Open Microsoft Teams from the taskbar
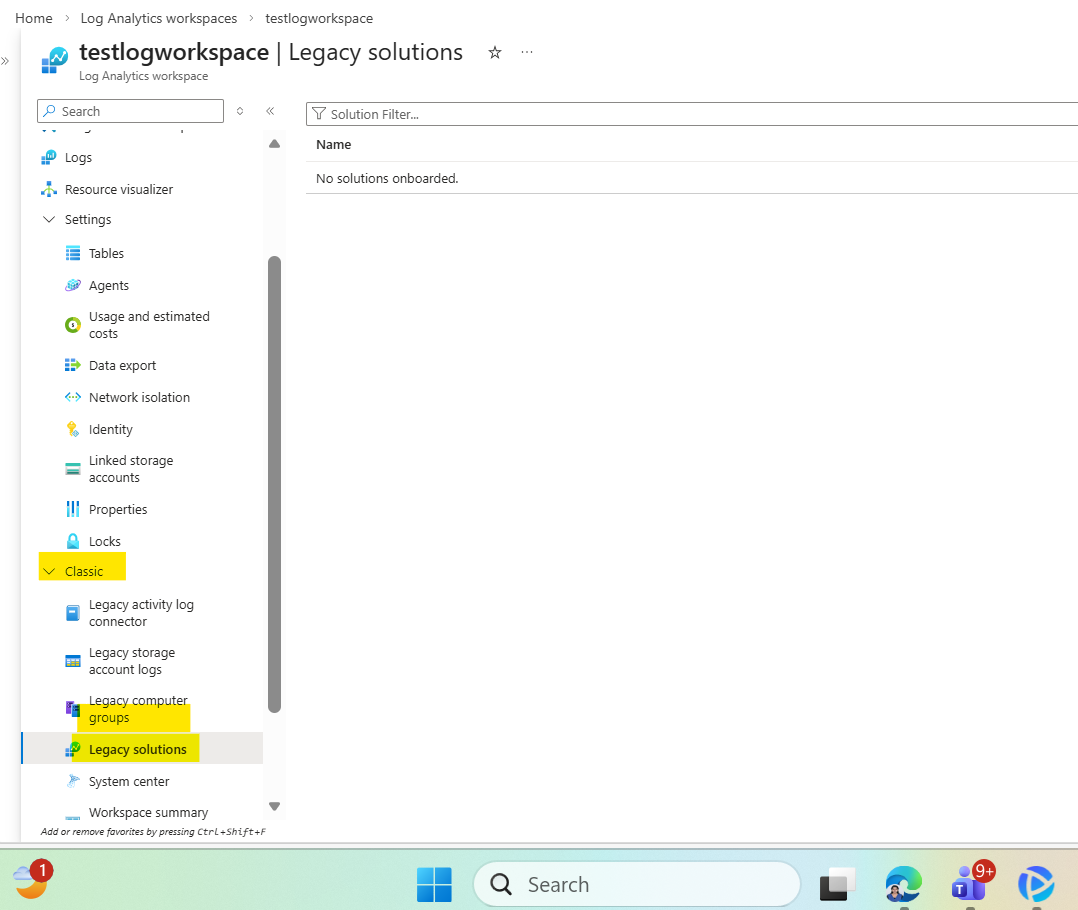 click(969, 883)
